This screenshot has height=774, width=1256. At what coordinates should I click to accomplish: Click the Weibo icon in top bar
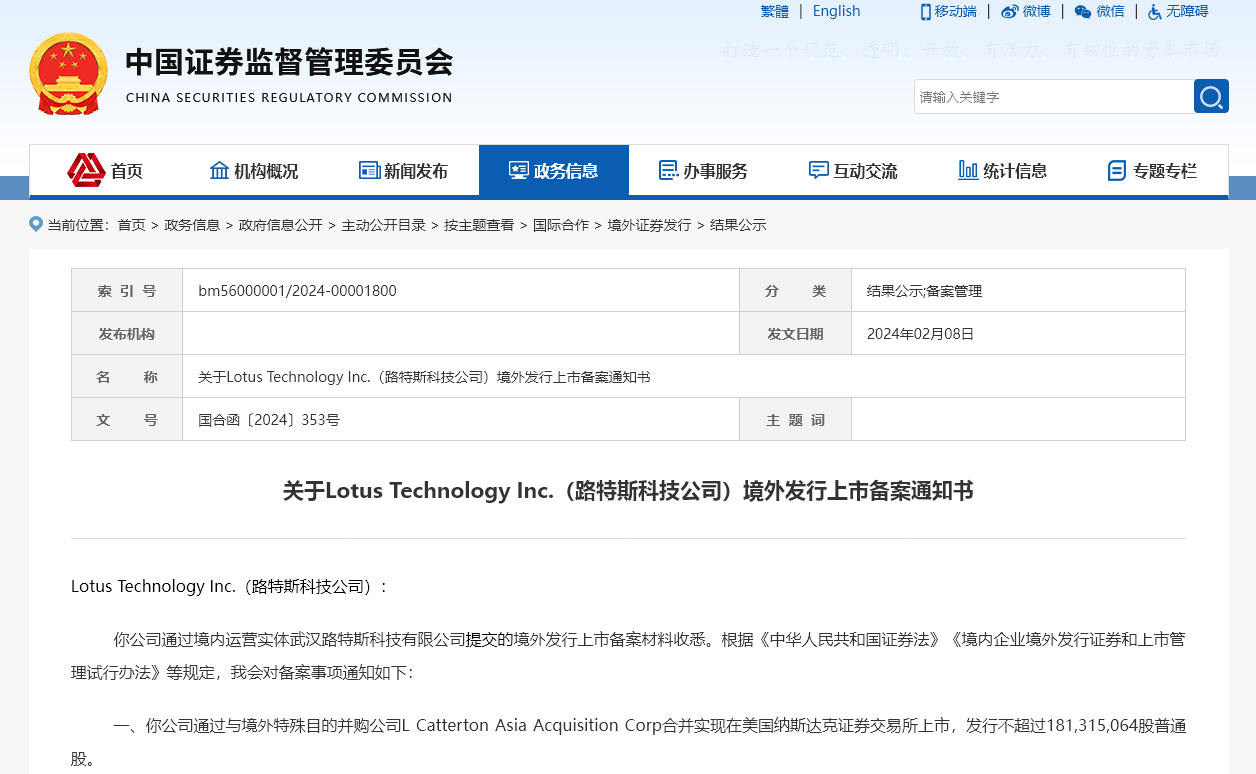(1010, 11)
